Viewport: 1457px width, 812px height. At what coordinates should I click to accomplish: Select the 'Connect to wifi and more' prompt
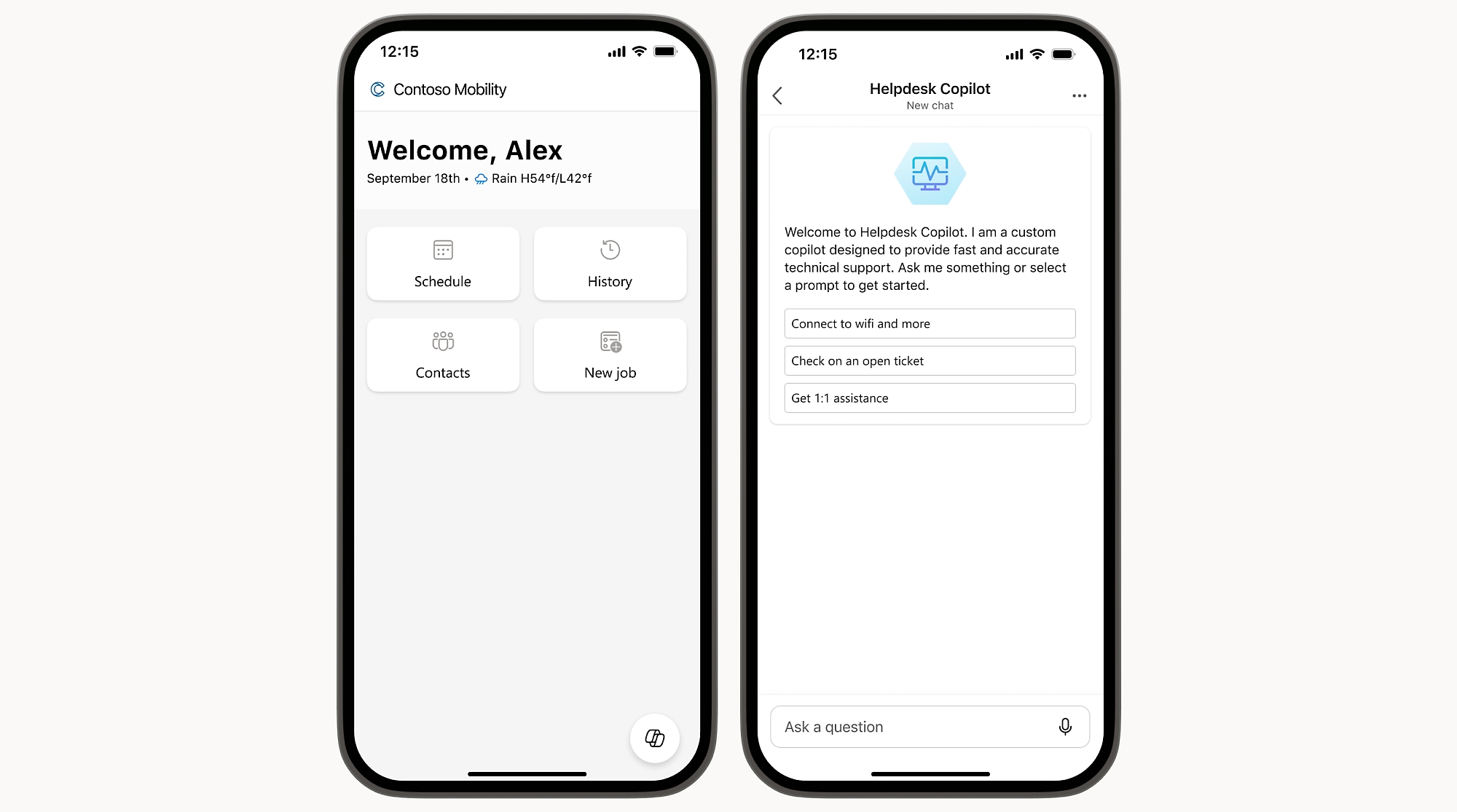[x=929, y=323]
